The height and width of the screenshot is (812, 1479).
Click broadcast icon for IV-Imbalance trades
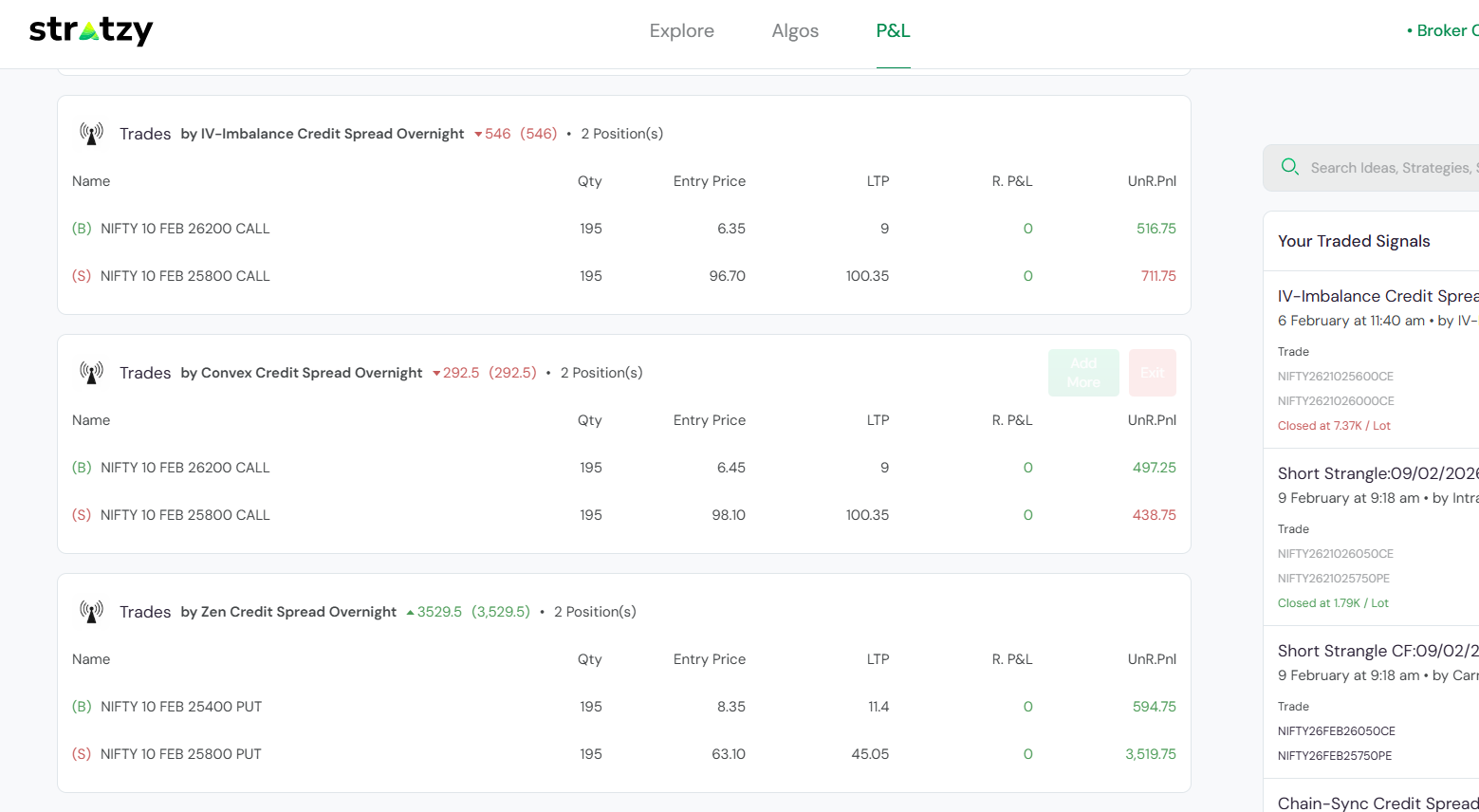click(x=91, y=134)
